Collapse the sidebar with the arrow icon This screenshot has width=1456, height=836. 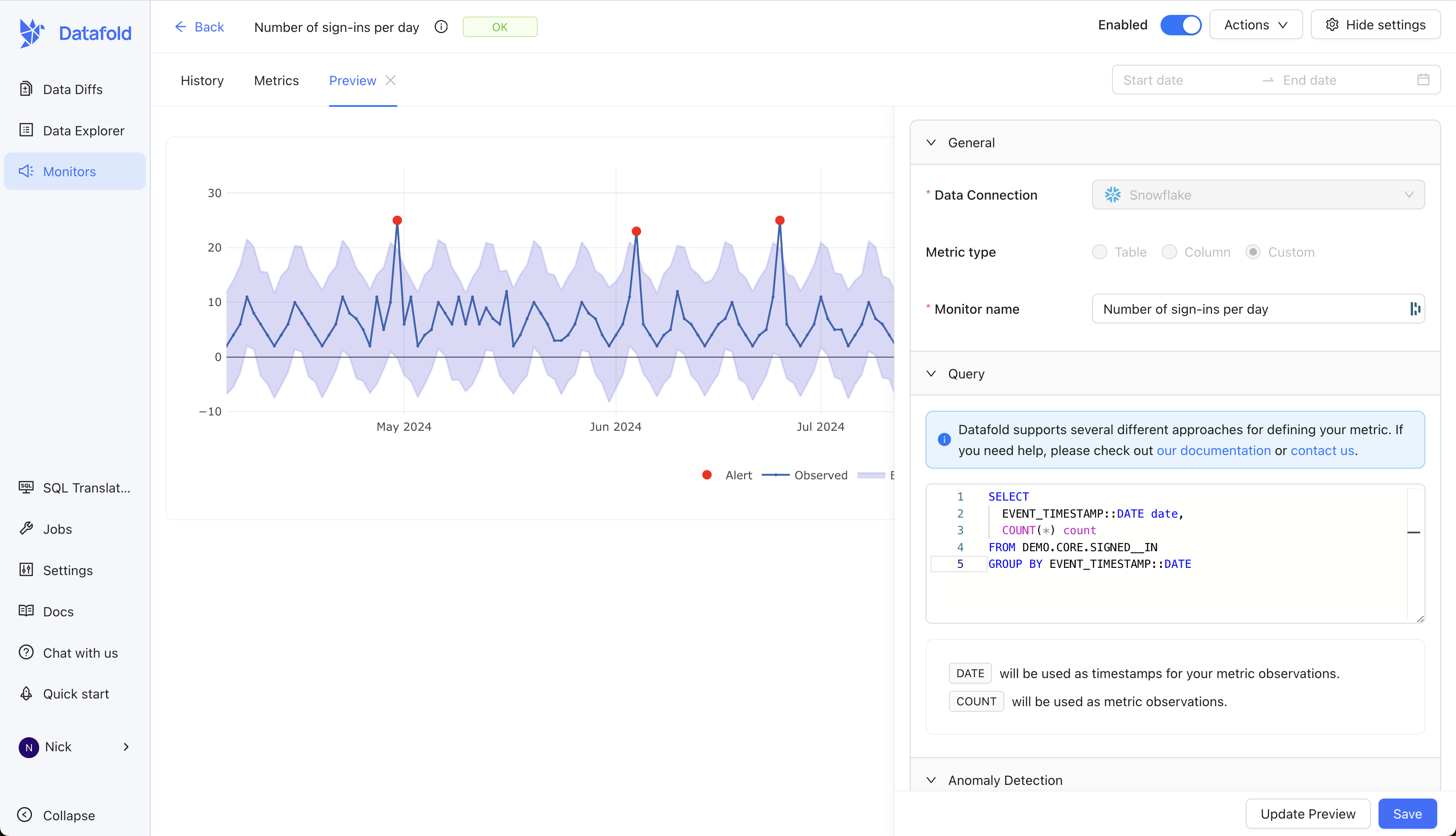click(25, 815)
